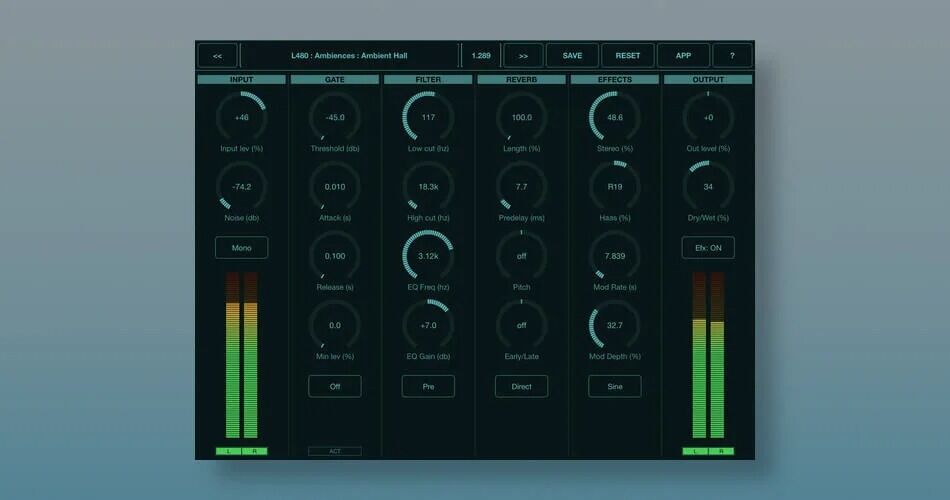The height and width of the screenshot is (500, 950).
Task: Click the Haas (%) knob
Action: [x=614, y=187]
